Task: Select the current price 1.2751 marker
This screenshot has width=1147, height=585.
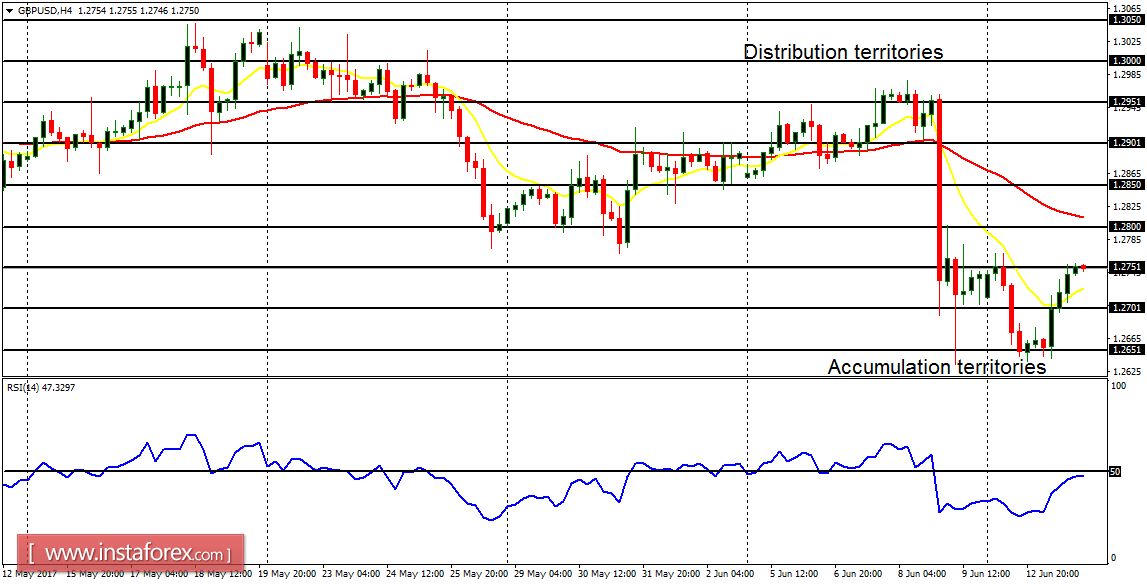Action: pyautogui.click(x=1123, y=267)
